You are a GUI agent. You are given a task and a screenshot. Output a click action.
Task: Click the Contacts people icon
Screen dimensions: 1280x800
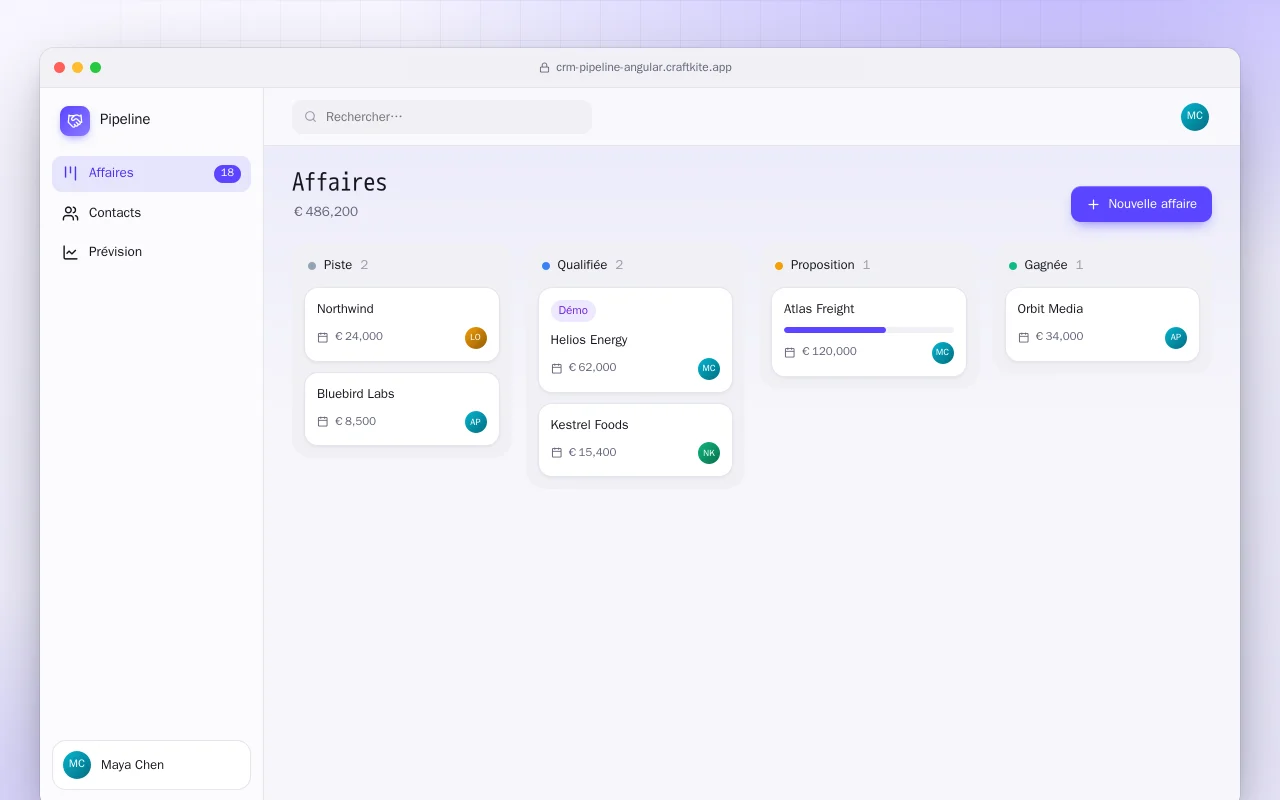coord(70,213)
